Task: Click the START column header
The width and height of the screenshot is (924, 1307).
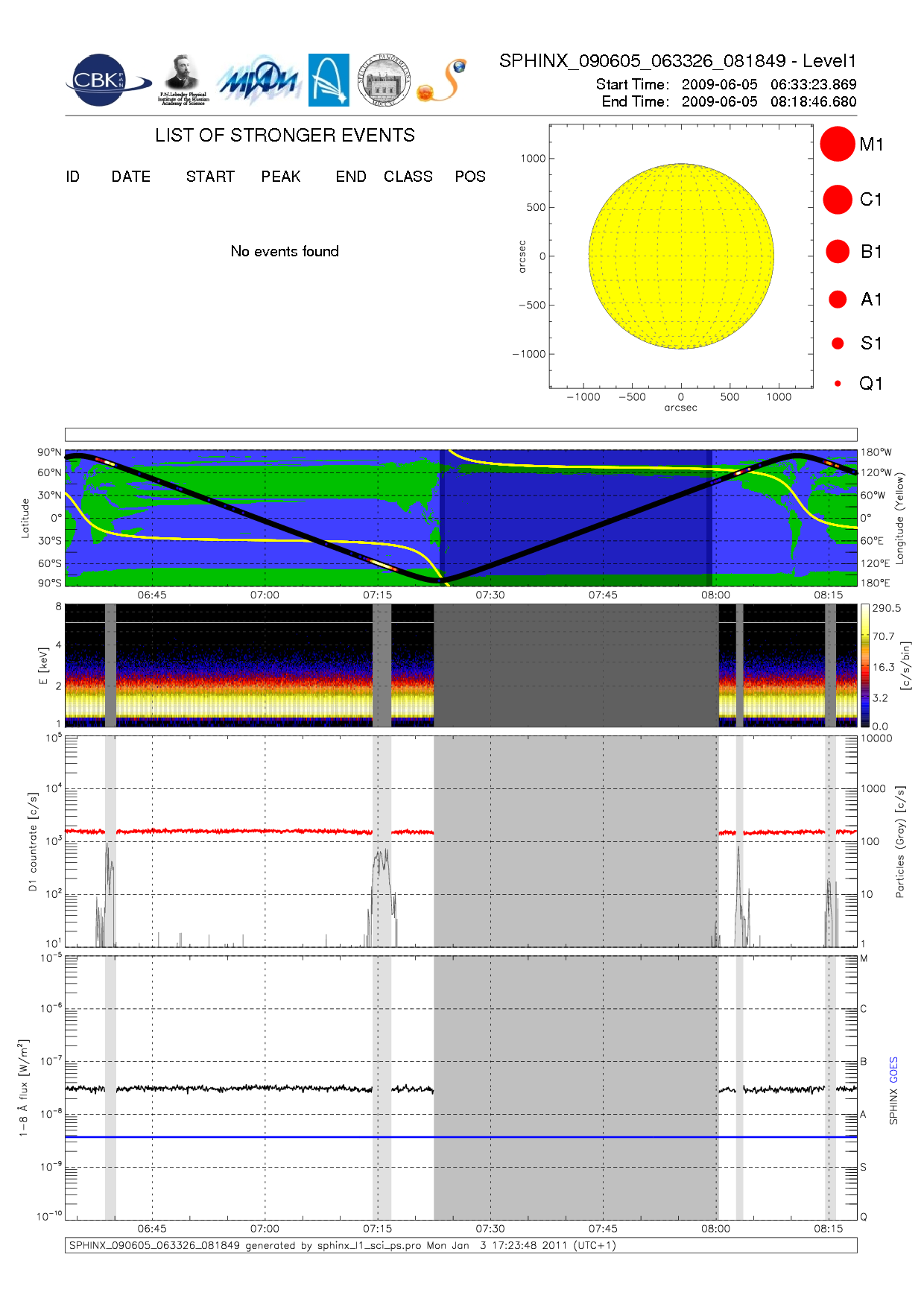Action: (x=210, y=177)
